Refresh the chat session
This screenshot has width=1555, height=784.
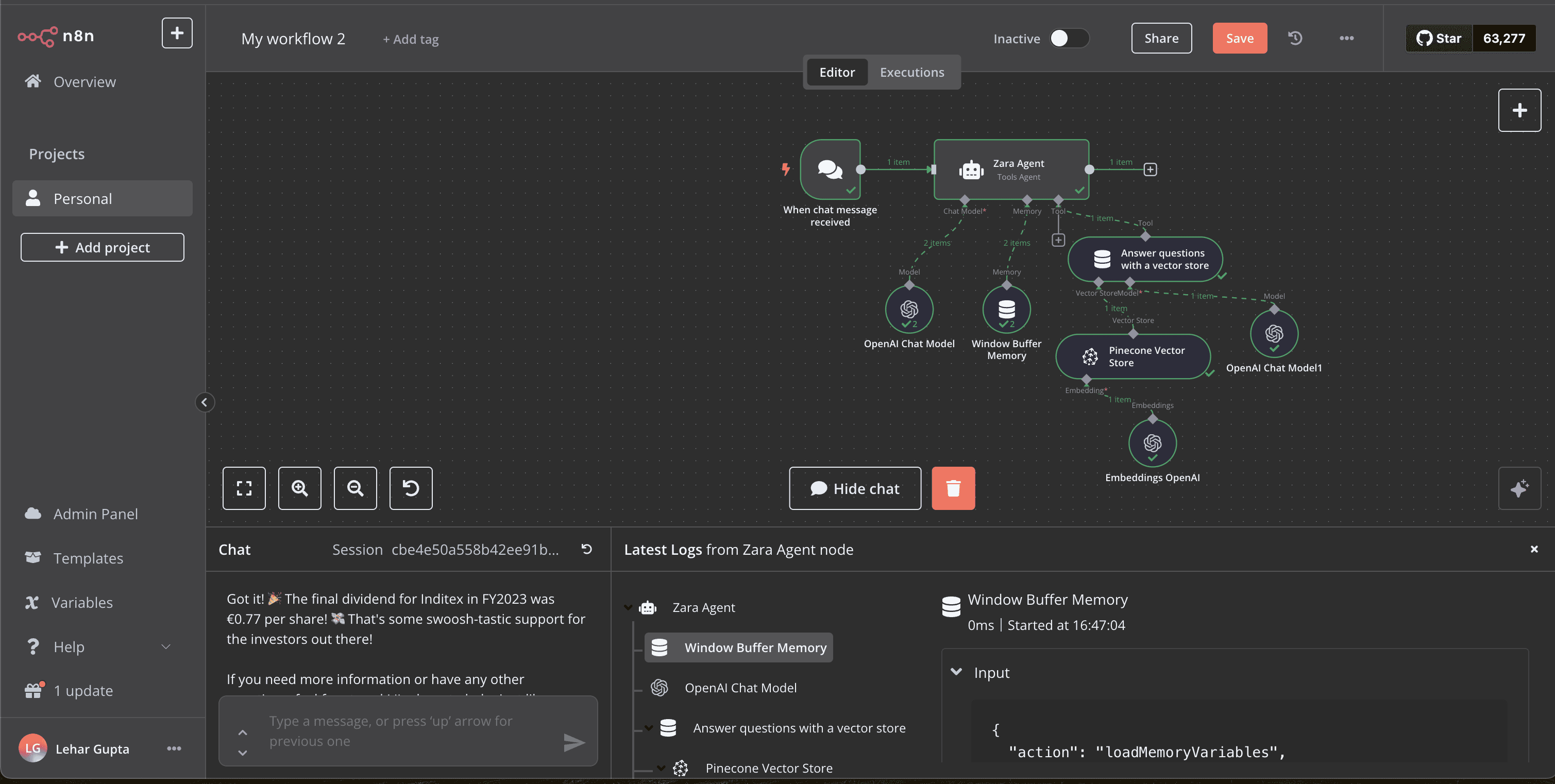(586, 549)
